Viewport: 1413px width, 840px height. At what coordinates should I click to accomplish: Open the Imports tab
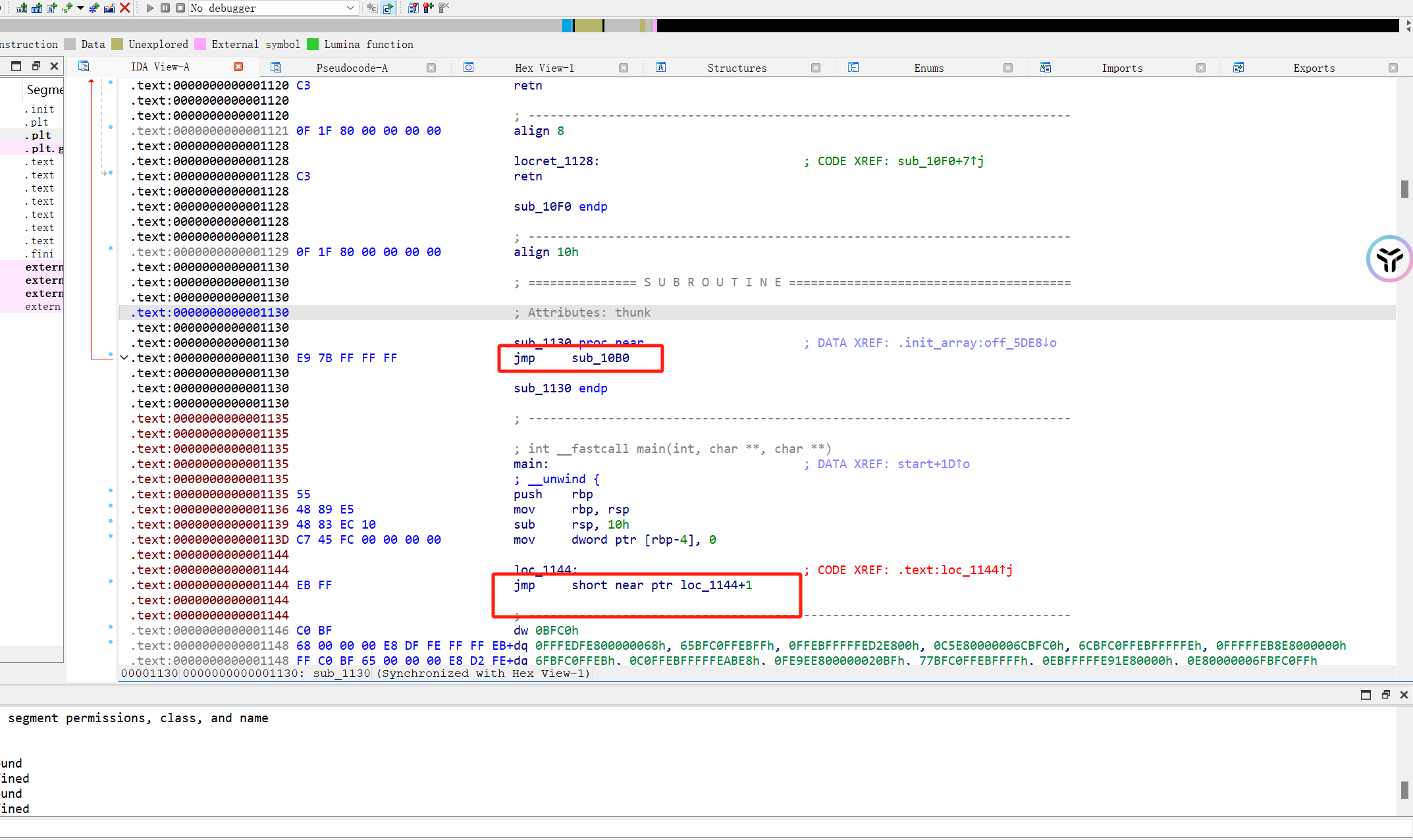click(1121, 68)
